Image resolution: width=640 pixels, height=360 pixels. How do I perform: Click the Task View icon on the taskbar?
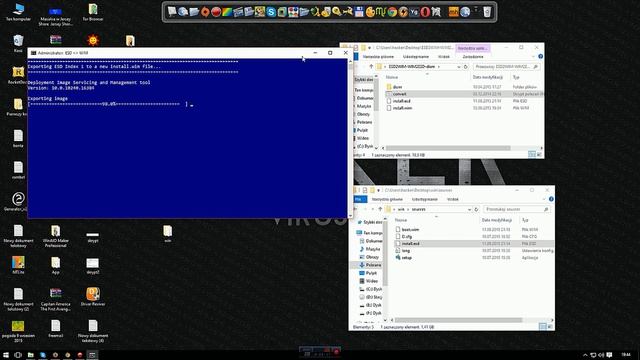18,355
